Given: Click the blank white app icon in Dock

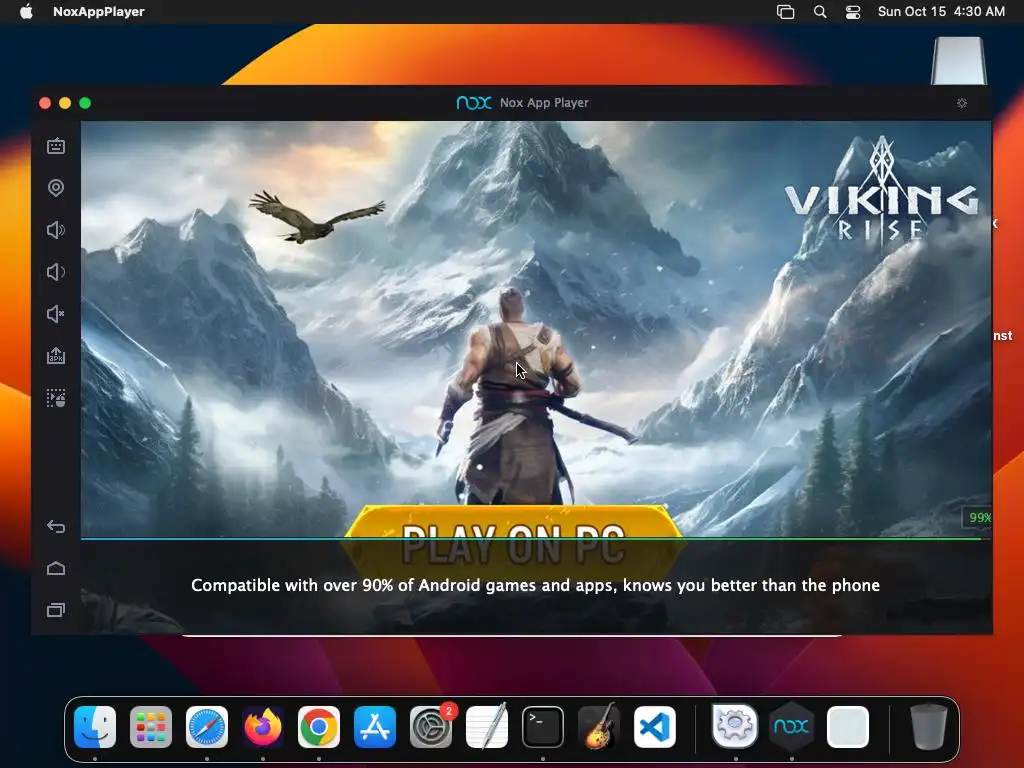Looking at the screenshot, I should point(848,726).
